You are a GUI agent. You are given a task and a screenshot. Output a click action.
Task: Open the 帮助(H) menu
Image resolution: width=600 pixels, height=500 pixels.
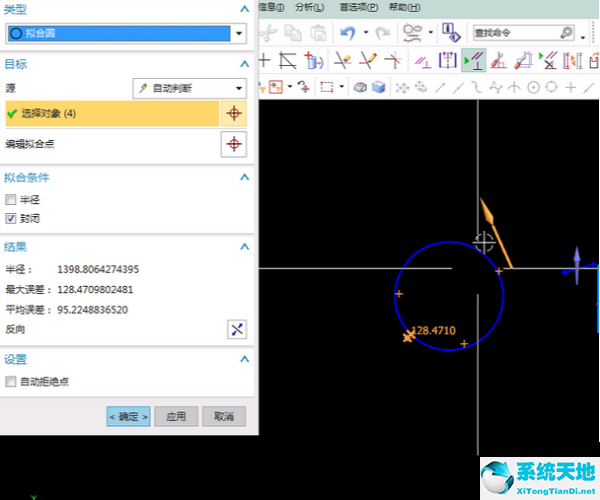tap(404, 7)
